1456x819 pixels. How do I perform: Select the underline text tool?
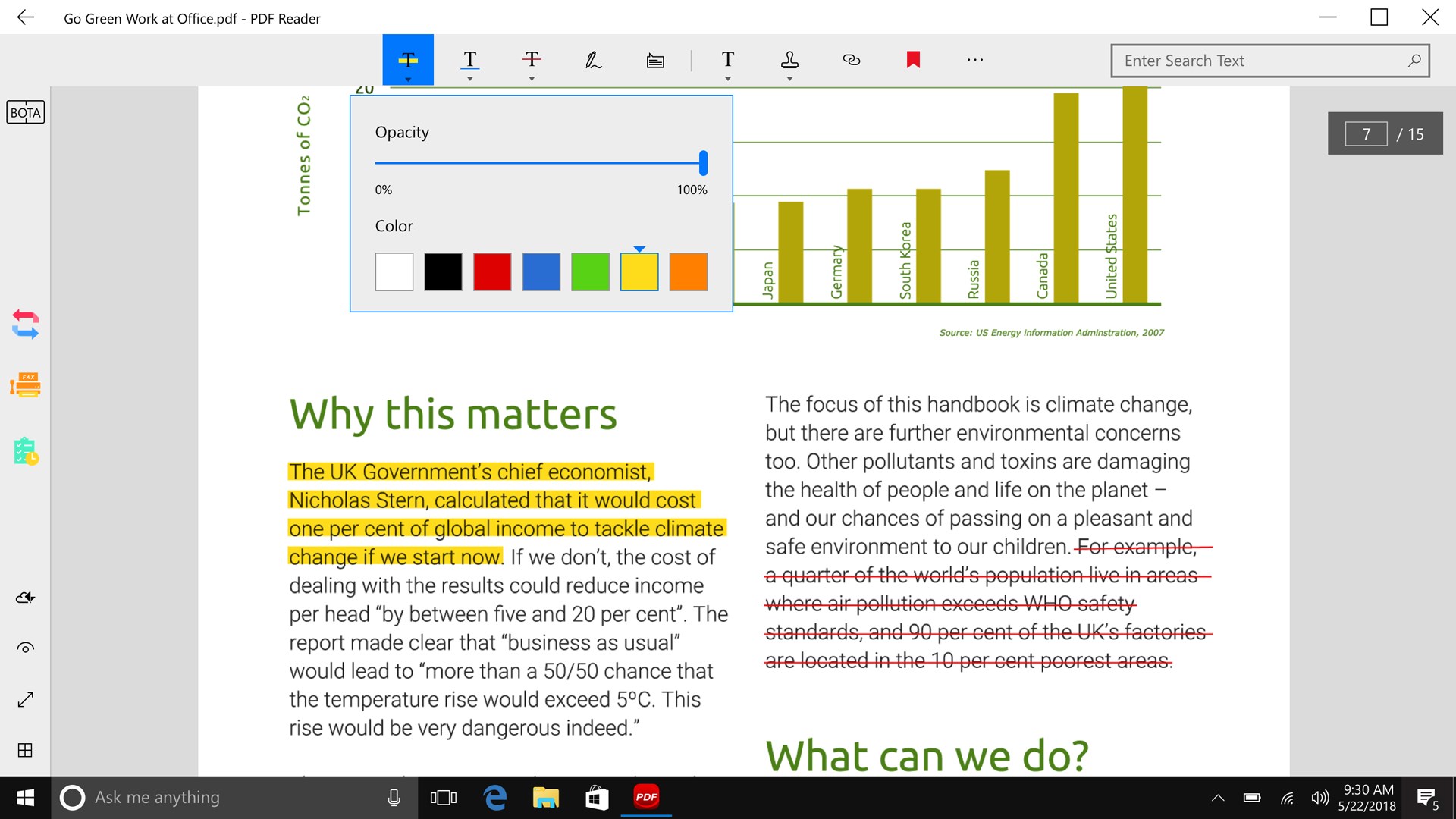click(469, 60)
